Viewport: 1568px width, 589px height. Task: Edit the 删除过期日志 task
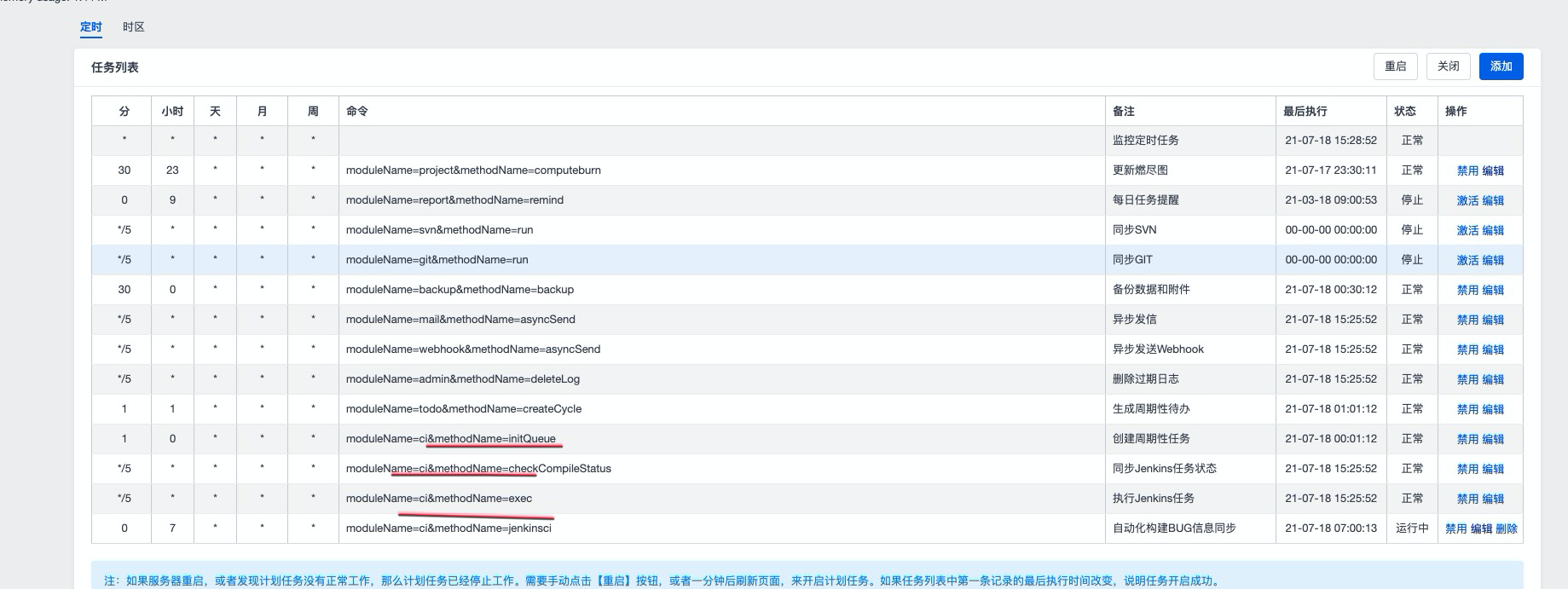pos(1493,379)
